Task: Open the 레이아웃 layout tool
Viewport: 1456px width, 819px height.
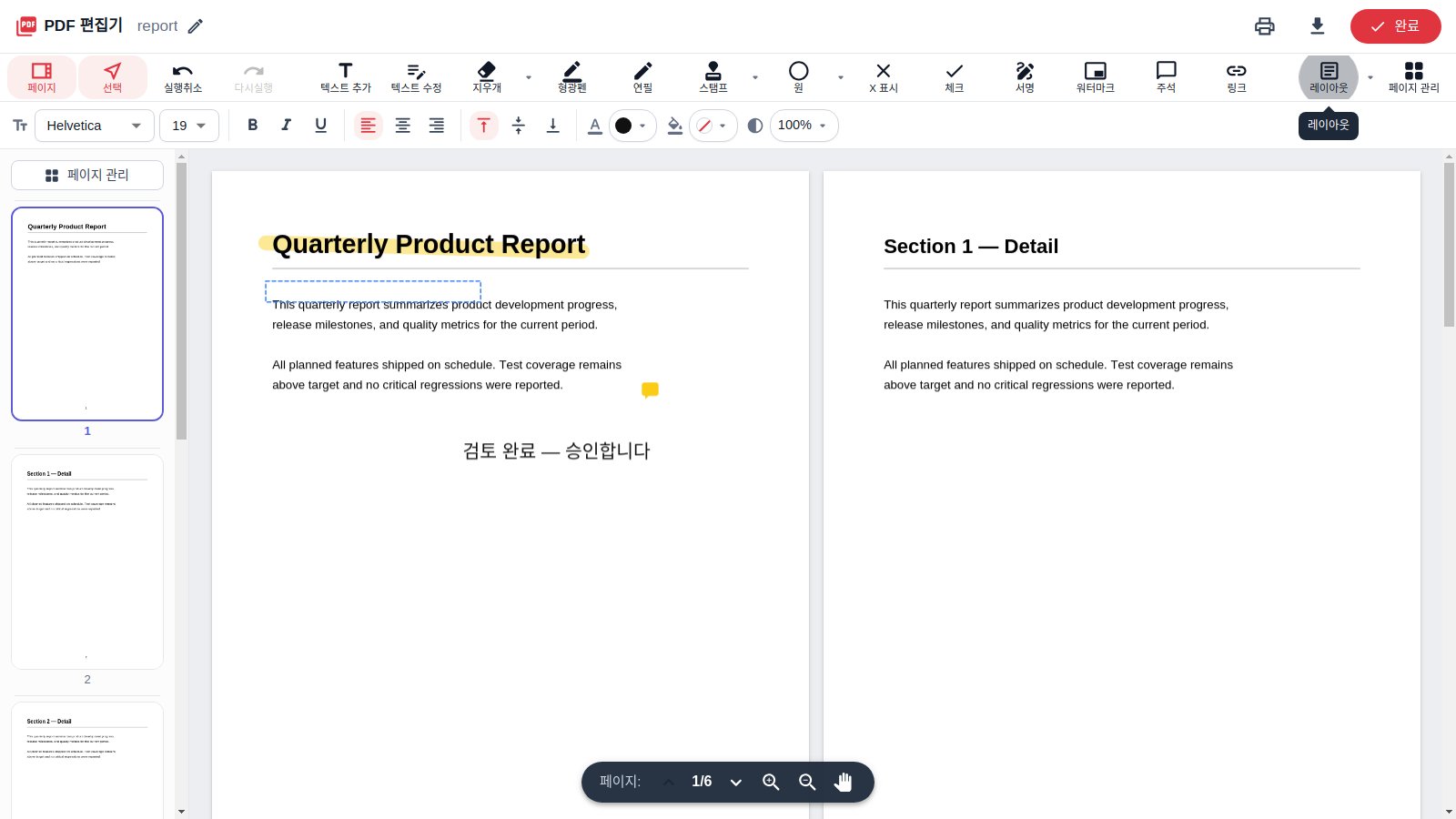Action: [1329, 77]
